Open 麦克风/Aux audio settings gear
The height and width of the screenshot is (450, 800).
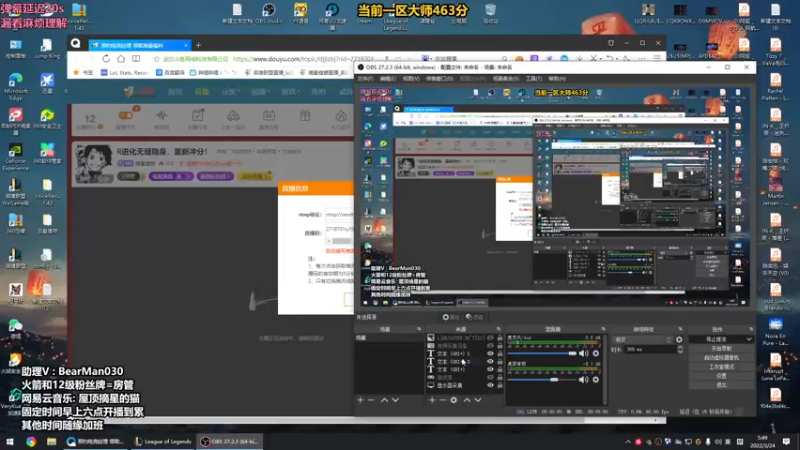click(x=595, y=353)
